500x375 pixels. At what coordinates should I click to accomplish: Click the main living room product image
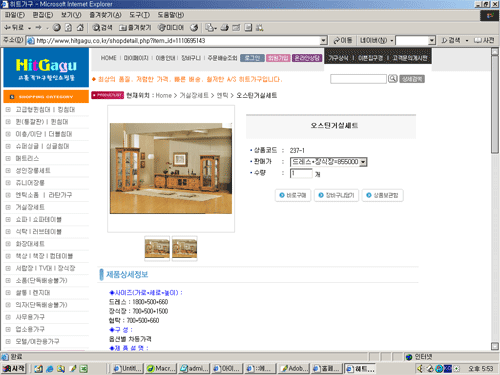(171, 168)
